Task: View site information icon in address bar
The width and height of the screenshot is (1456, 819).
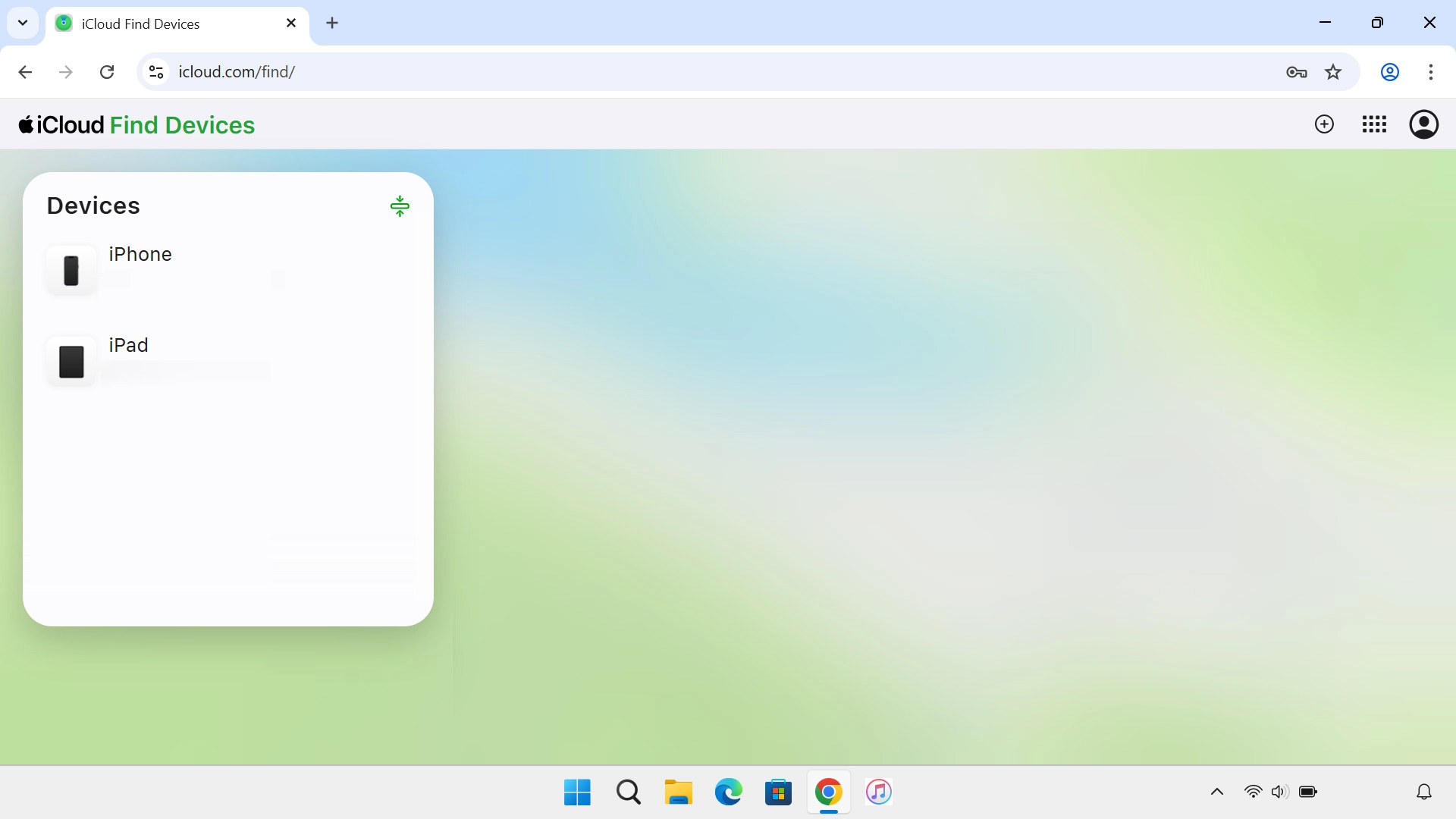Action: coord(156,72)
